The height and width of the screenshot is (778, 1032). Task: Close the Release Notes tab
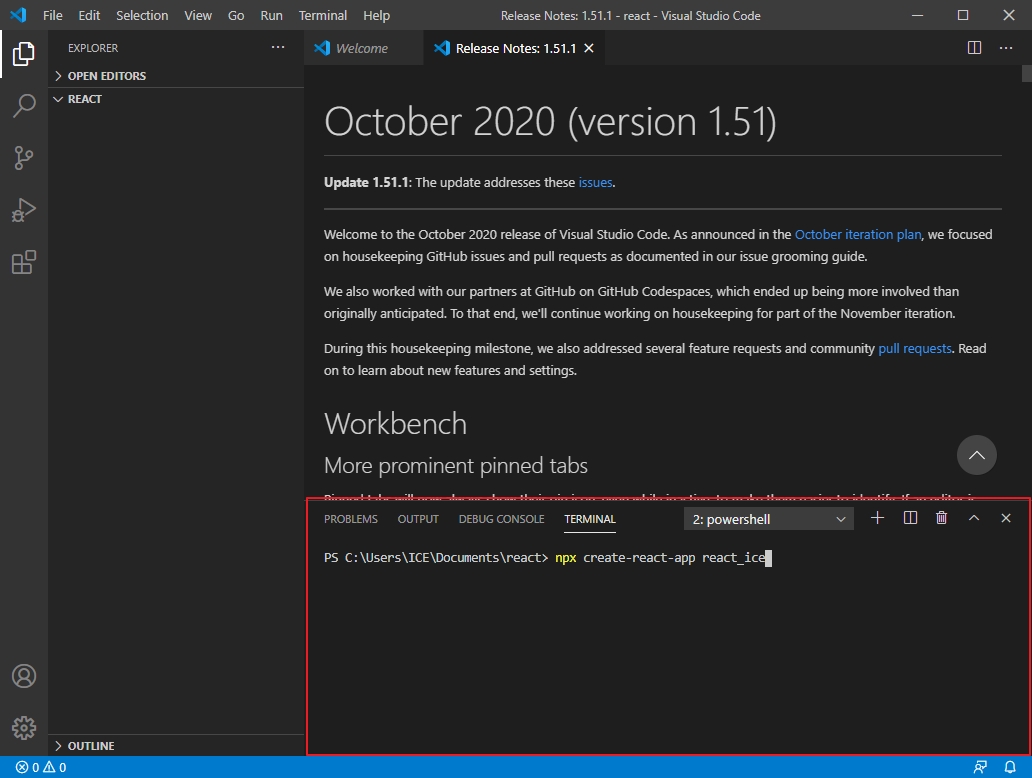589,48
